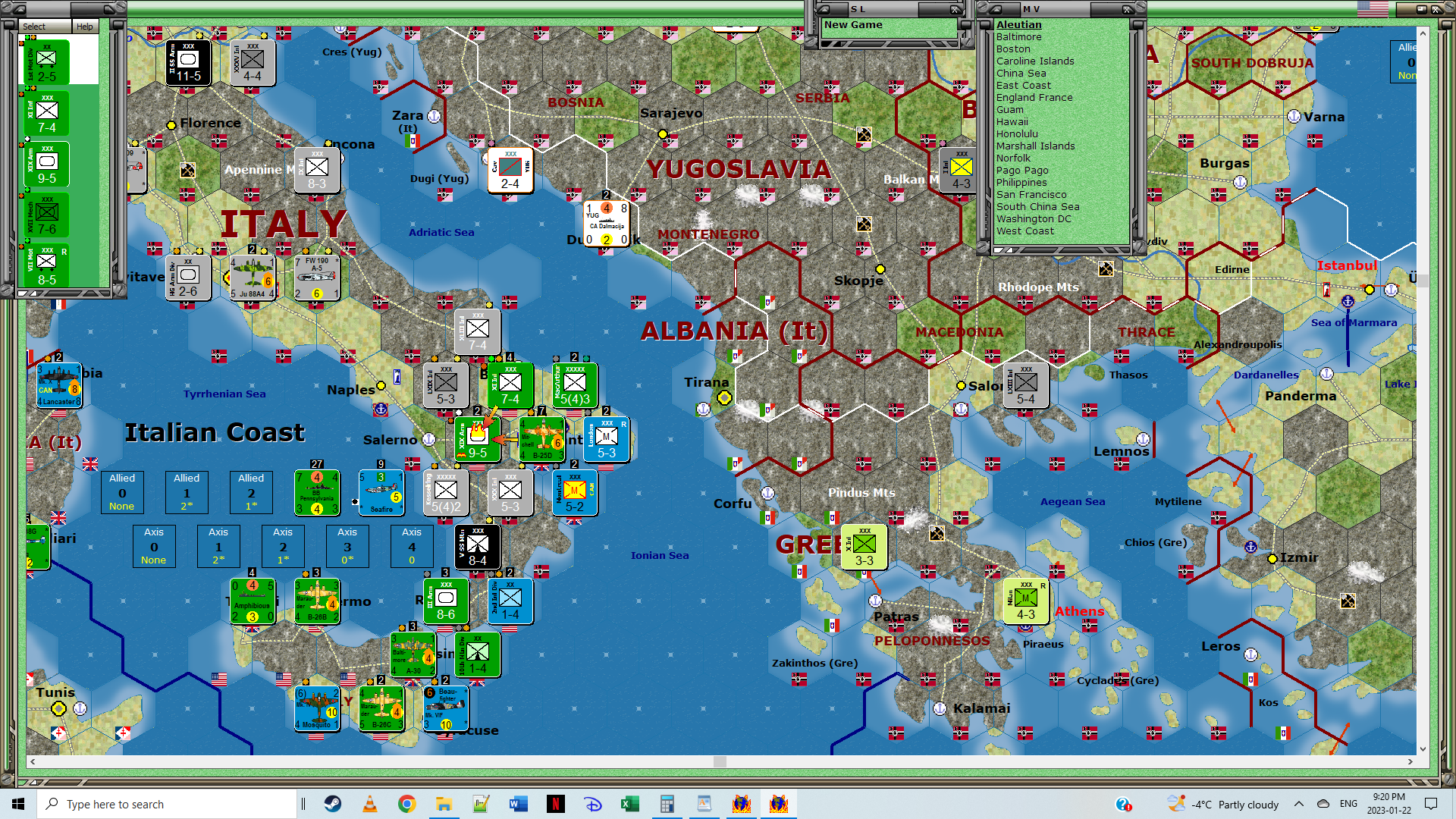The image size is (1456, 819).
Task: Click the B-26C bomber counter
Action: [x=381, y=708]
